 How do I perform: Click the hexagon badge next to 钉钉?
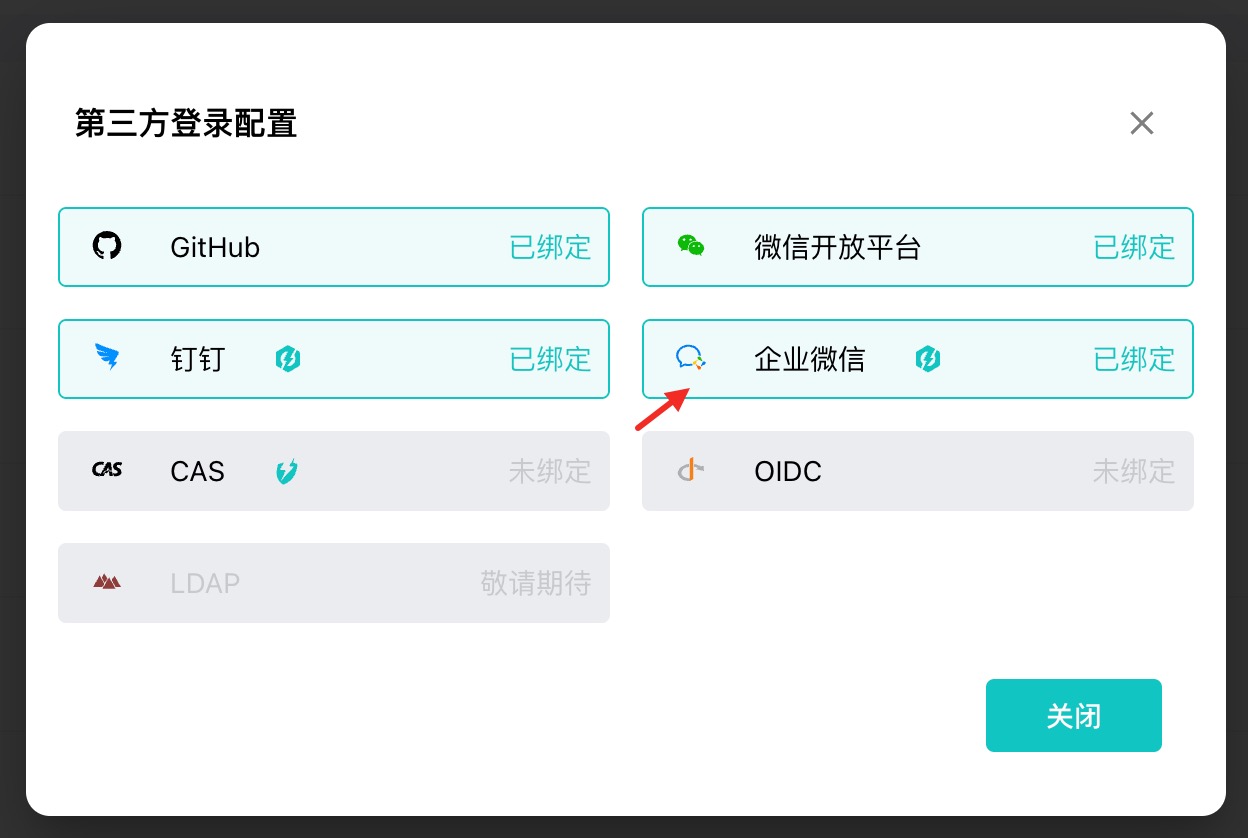(x=289, y=359)
